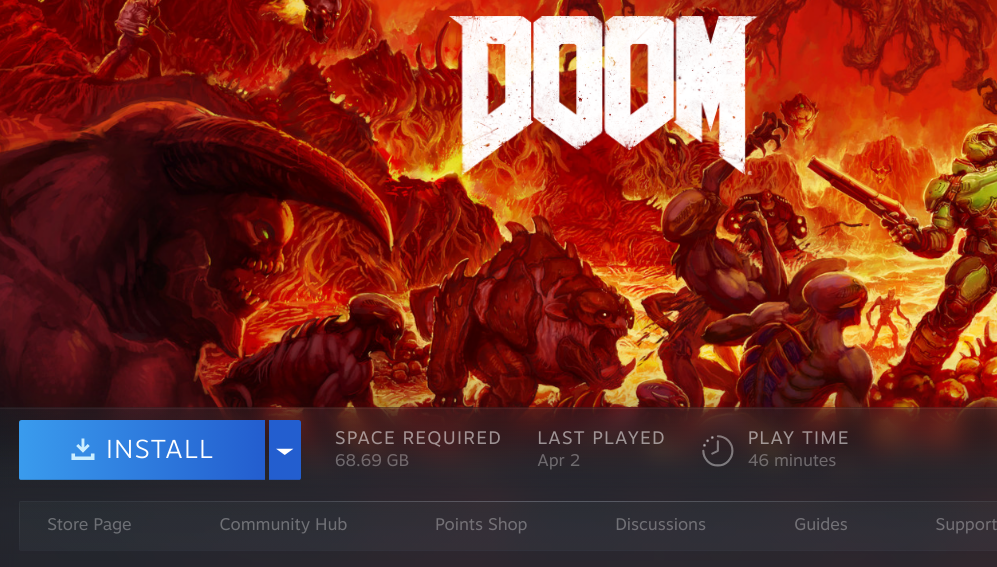Viewport: 997px width, 567px height.
Task: Click the SPACE REQUIRED label
Action: (x=418, y=438)
